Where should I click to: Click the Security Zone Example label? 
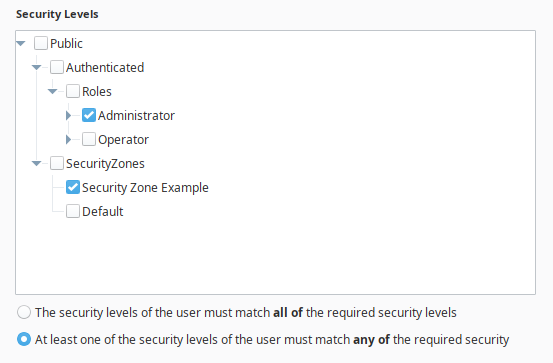coord(145,188)
